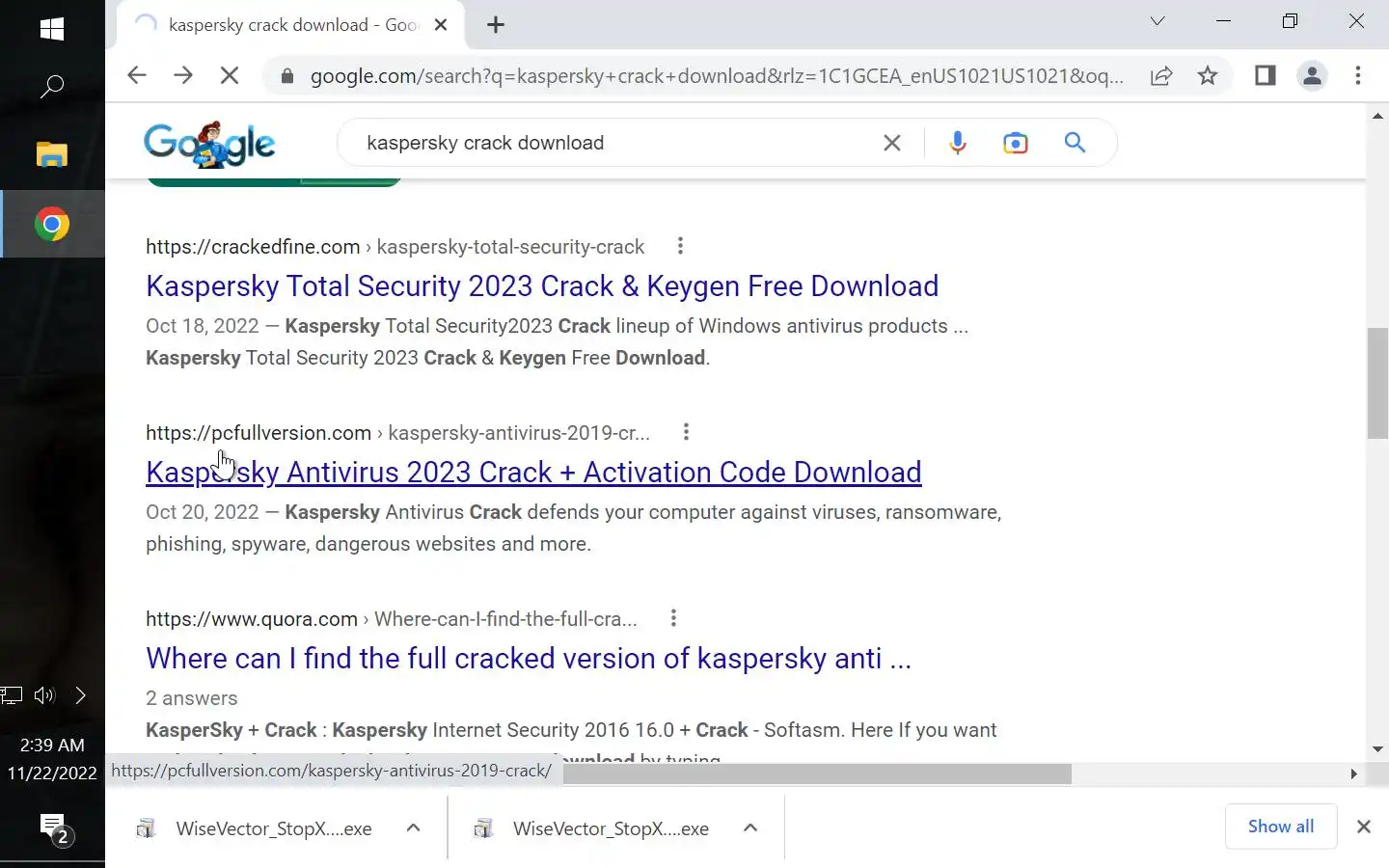Open options for quora.com result
1389x868 pixels.
pos(673,618)
